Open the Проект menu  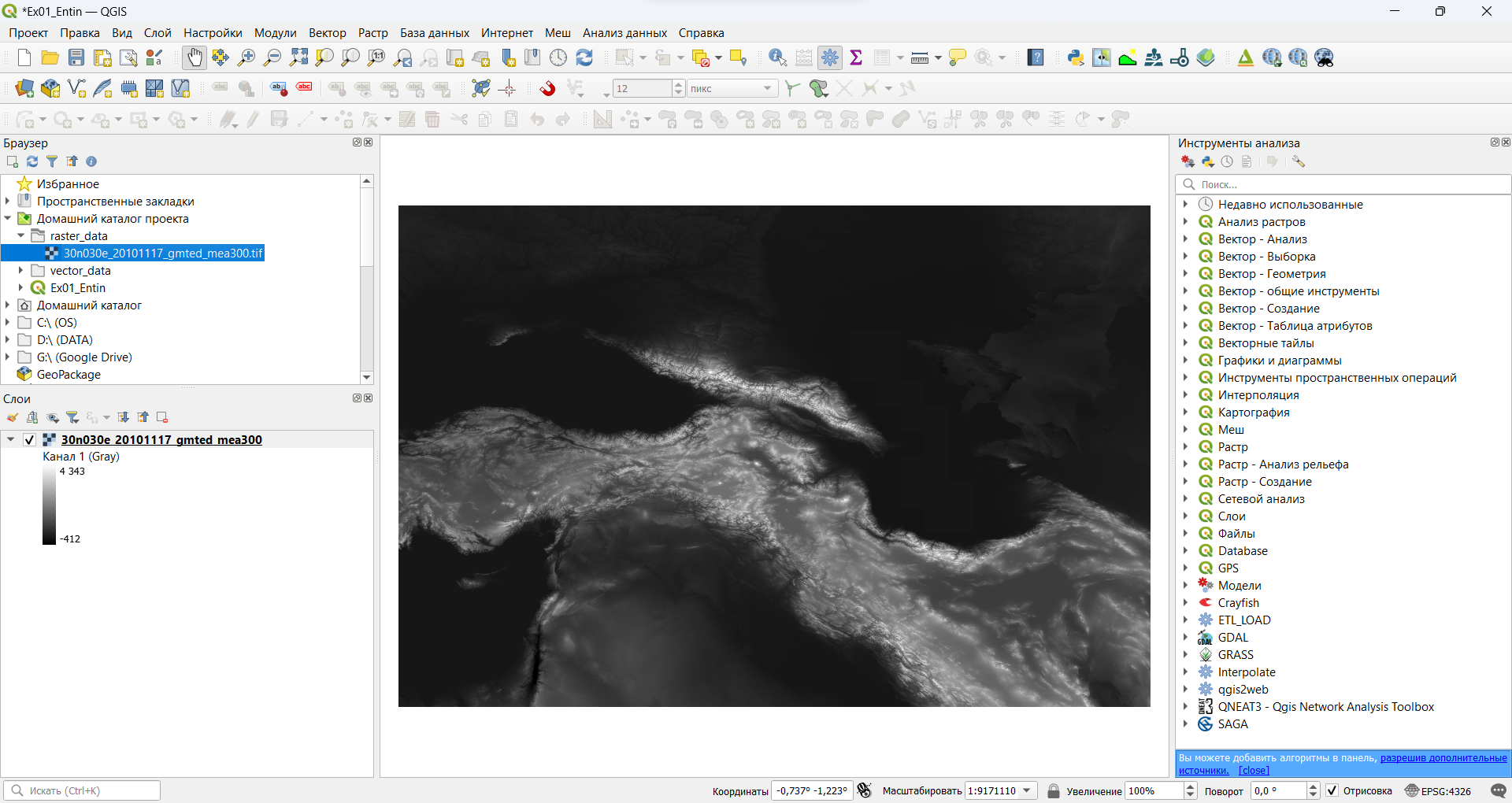28,33
